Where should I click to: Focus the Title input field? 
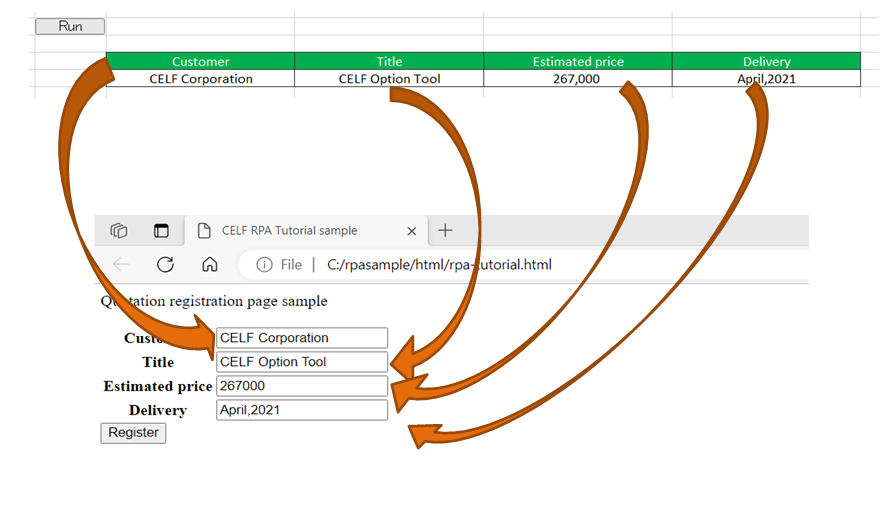(x=301, y=362)
